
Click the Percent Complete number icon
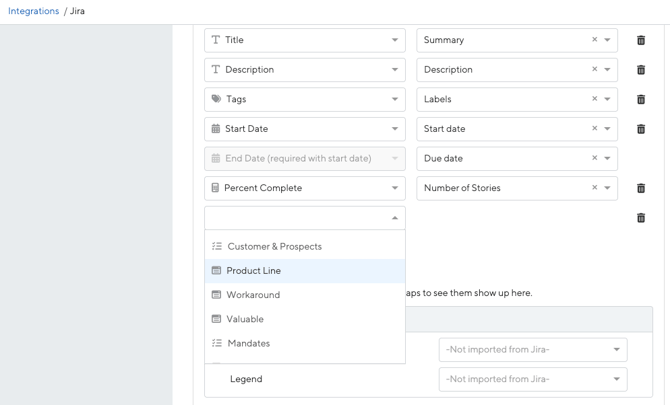pos(215,188)
